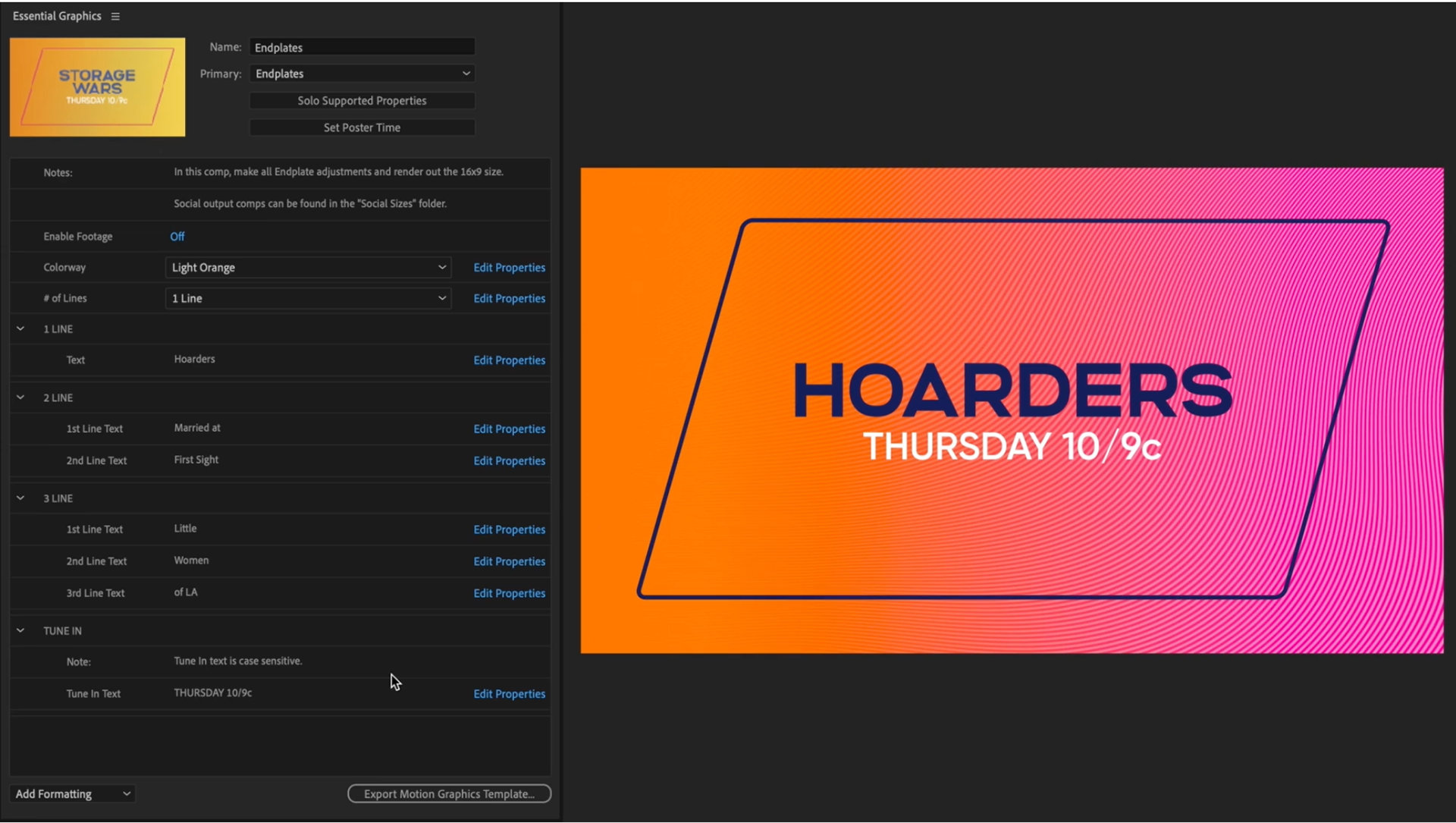Screen dimensions: 1456x823
Task: Click the 2nd Line Text label under 2 LINE
Action: click(96, 460)
